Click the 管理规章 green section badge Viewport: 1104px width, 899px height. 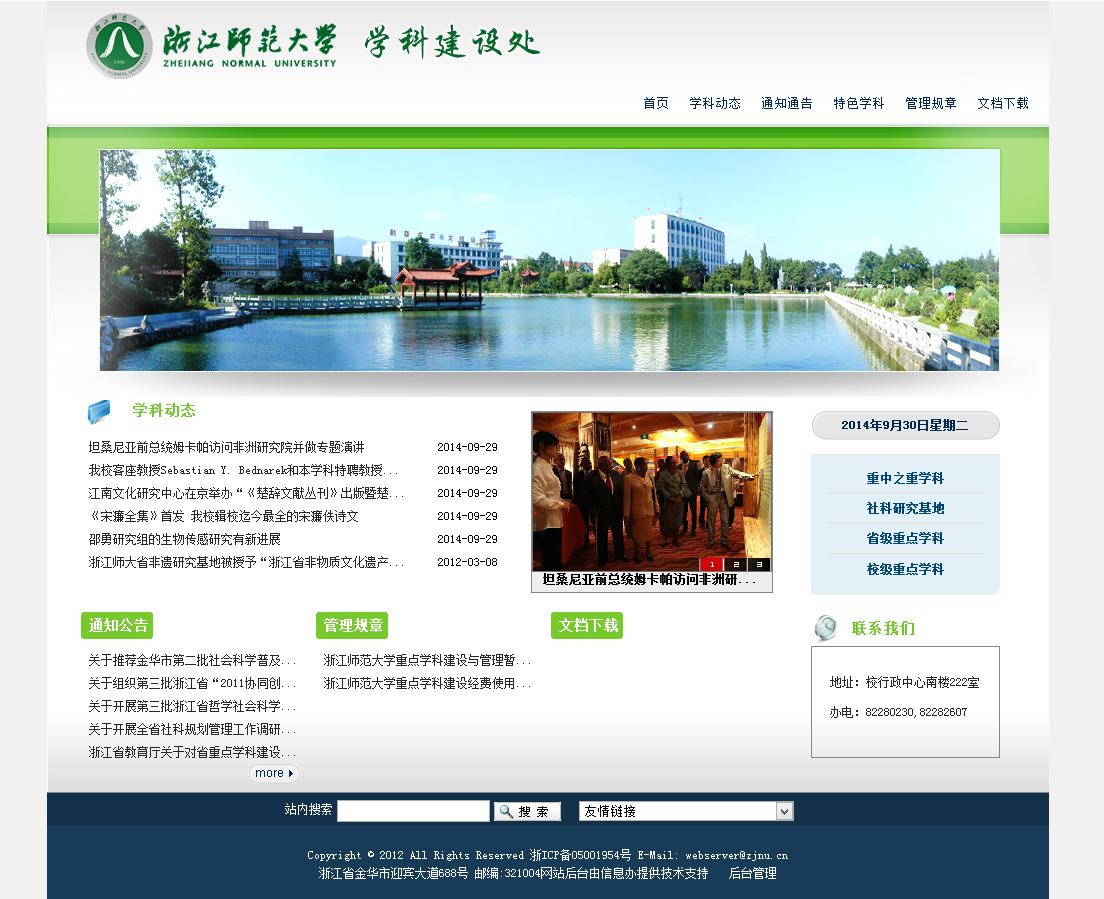[352, 626]
